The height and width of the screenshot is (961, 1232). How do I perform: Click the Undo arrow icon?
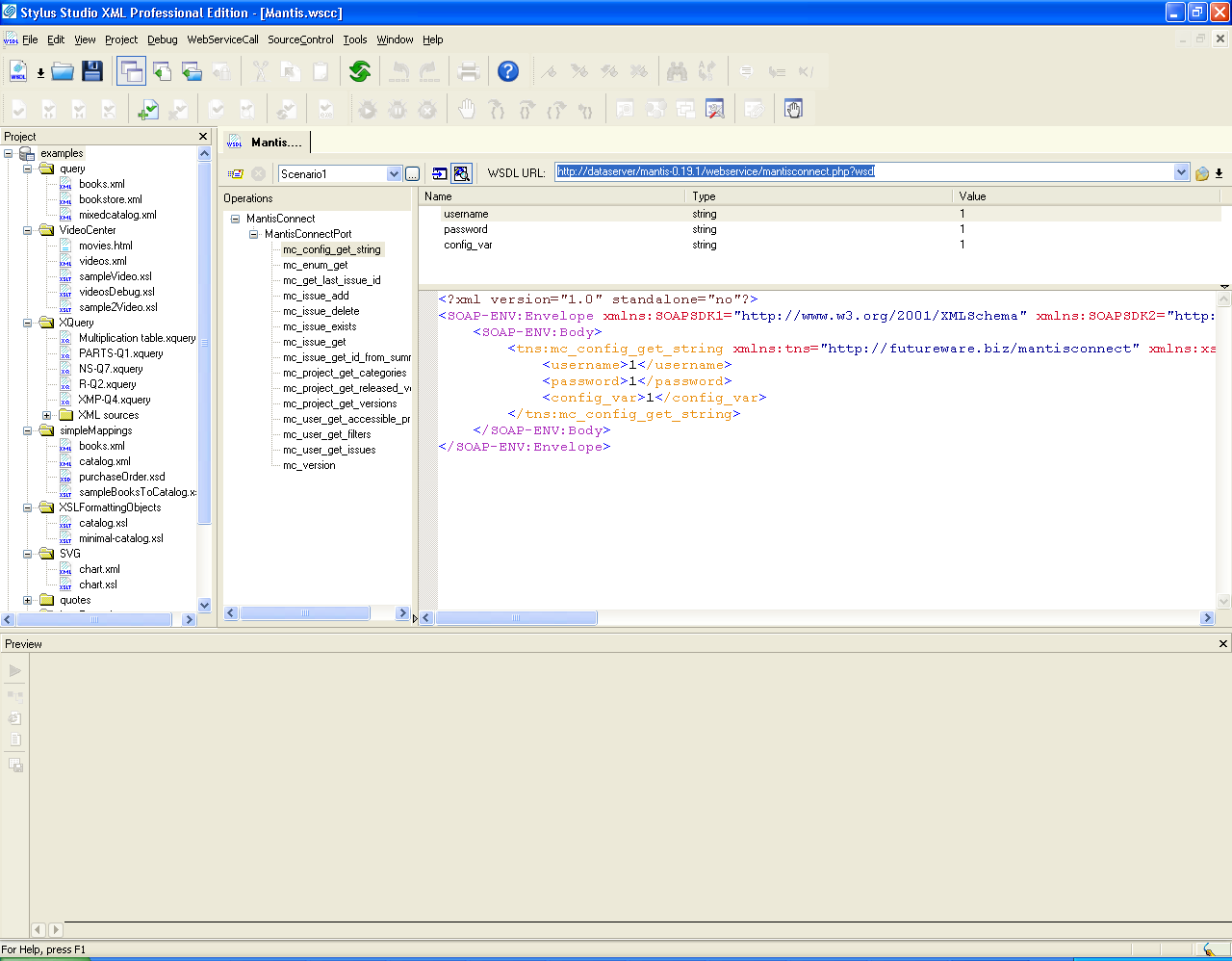point(399,71)
